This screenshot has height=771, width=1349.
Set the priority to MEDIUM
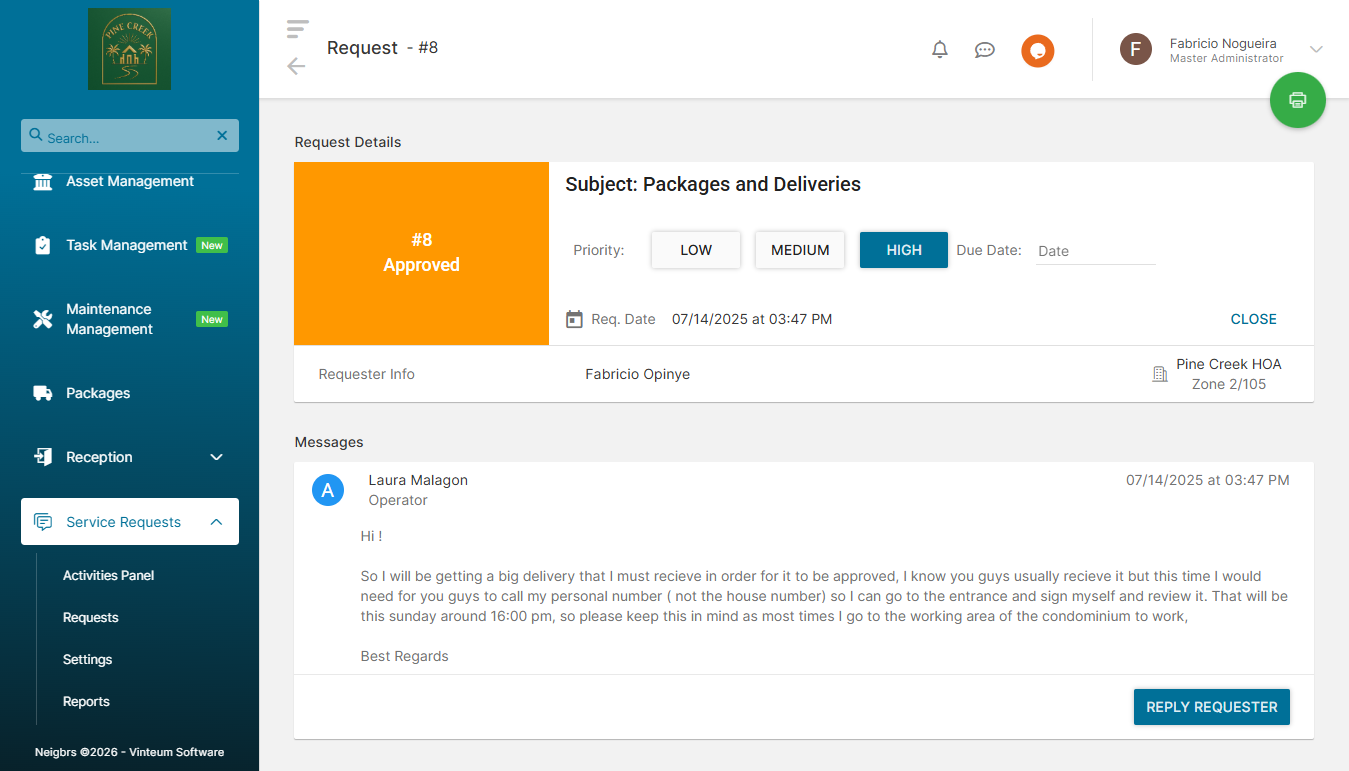pos(800,250)
